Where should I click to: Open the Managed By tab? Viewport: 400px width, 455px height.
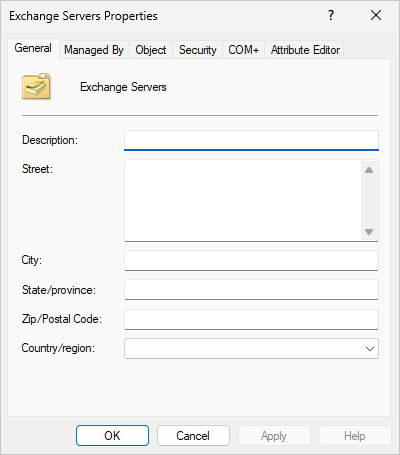click(94, 50)
